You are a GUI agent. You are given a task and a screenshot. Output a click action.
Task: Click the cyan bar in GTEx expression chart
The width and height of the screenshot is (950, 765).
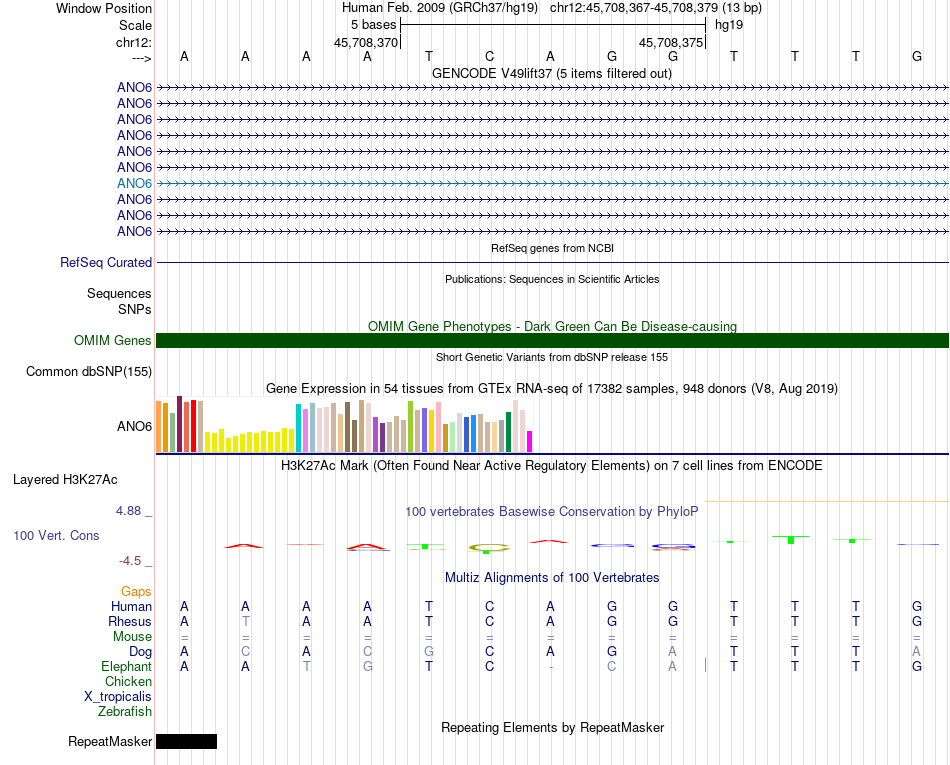click(298, 428)
